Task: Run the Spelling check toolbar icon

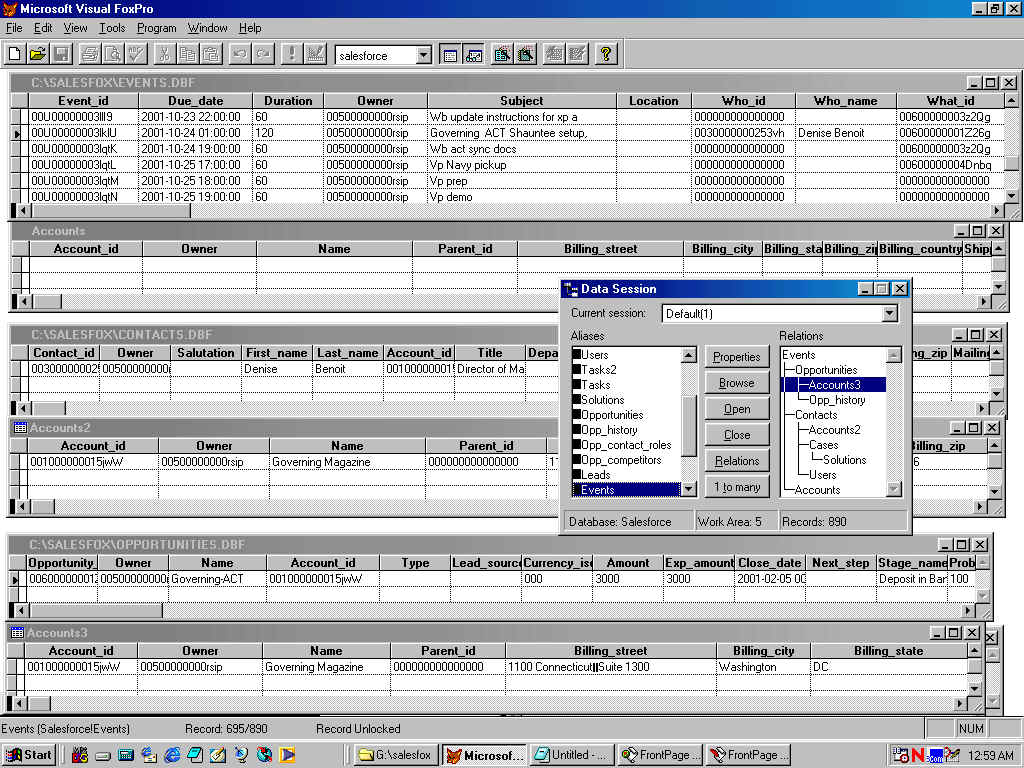Action: pos(136,55)
